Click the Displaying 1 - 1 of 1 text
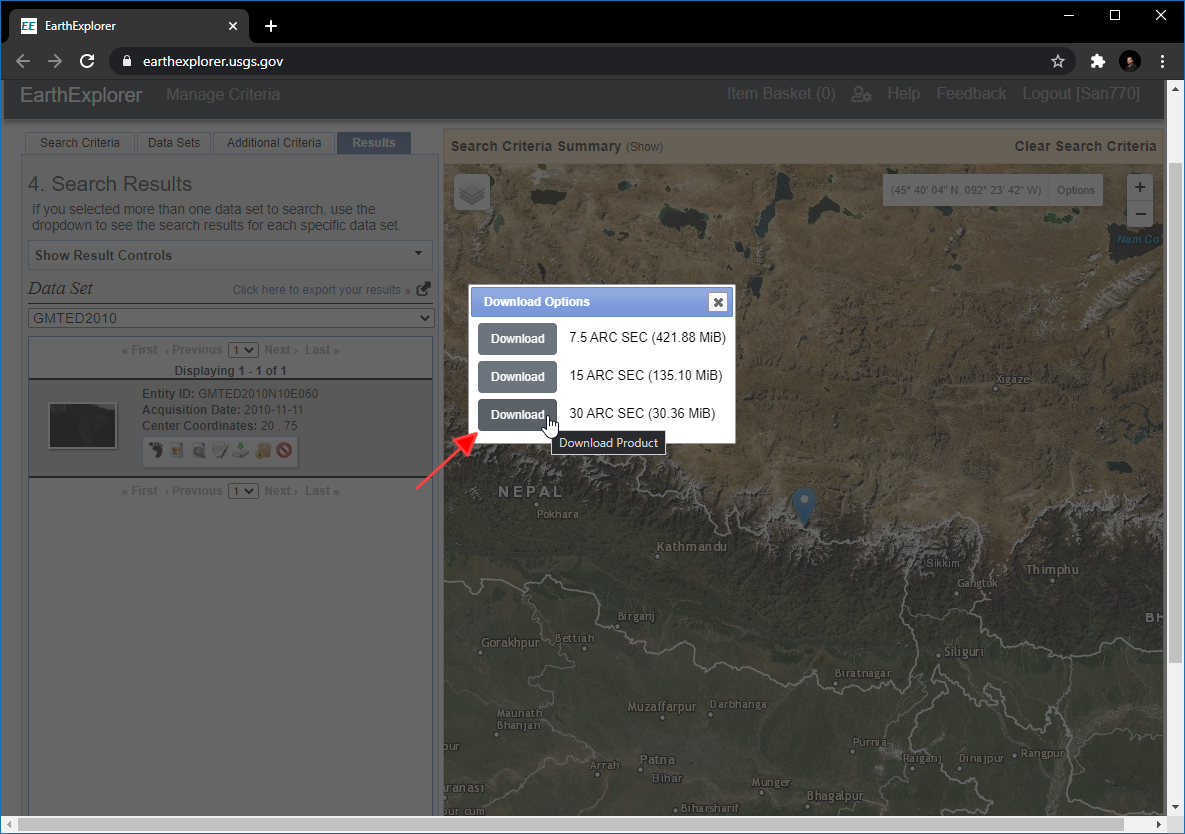1185x834 pixels. [231, 371]
